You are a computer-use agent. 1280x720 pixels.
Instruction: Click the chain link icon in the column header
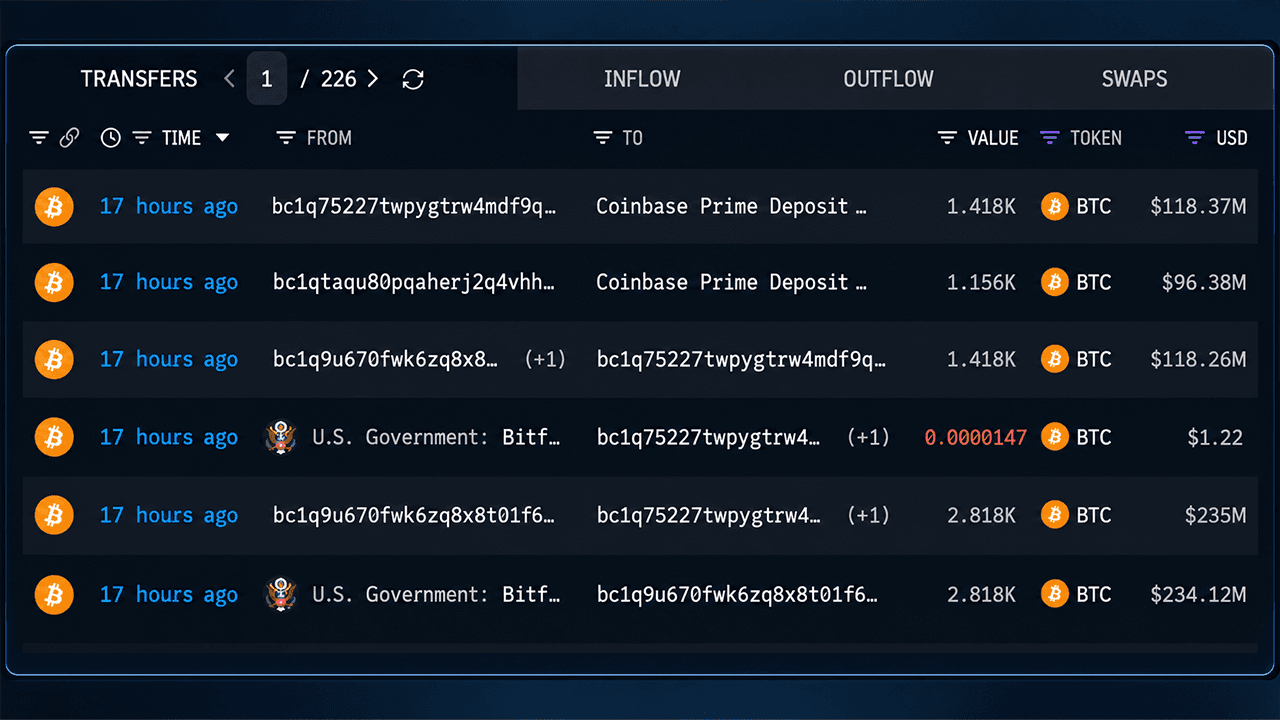click(x=69, y=138)
